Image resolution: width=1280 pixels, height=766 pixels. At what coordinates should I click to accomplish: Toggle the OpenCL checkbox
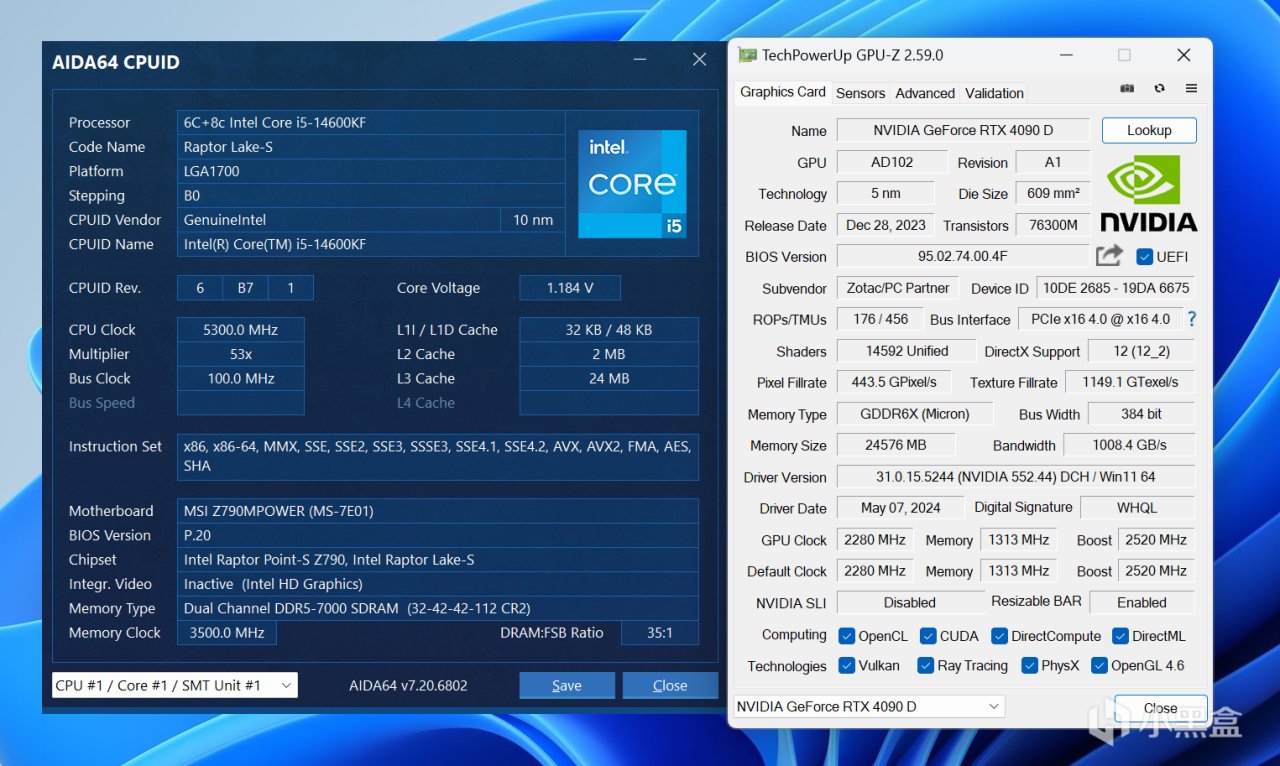[847, 636]
